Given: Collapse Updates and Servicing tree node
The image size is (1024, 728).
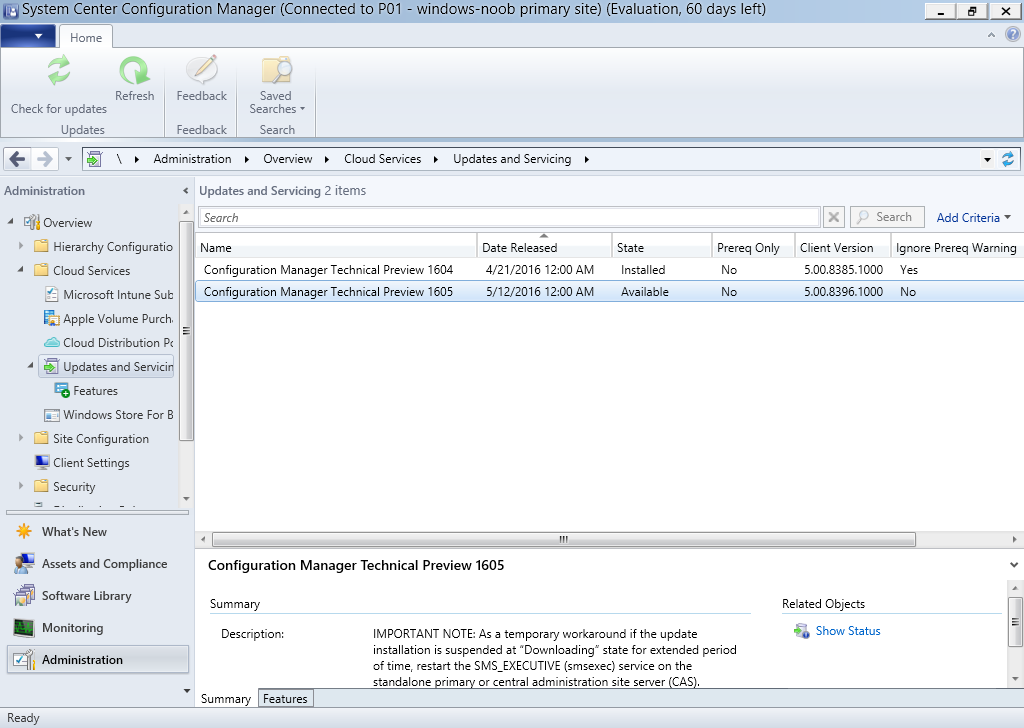Looking at the screenshot, I should pos(31,366).
